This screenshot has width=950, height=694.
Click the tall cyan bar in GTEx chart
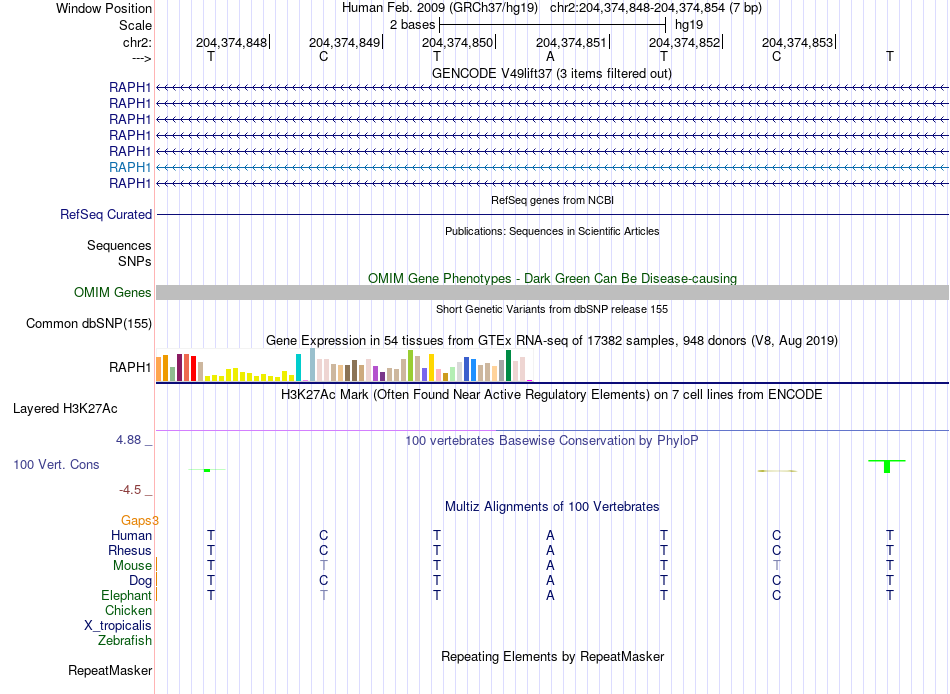tap(298, 367)
